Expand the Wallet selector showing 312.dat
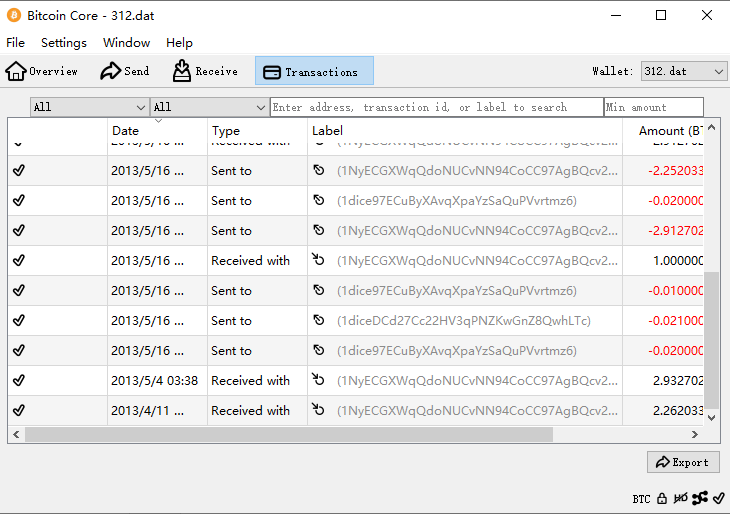The width and height of the screenshot is (730, 514). (683, 71)
